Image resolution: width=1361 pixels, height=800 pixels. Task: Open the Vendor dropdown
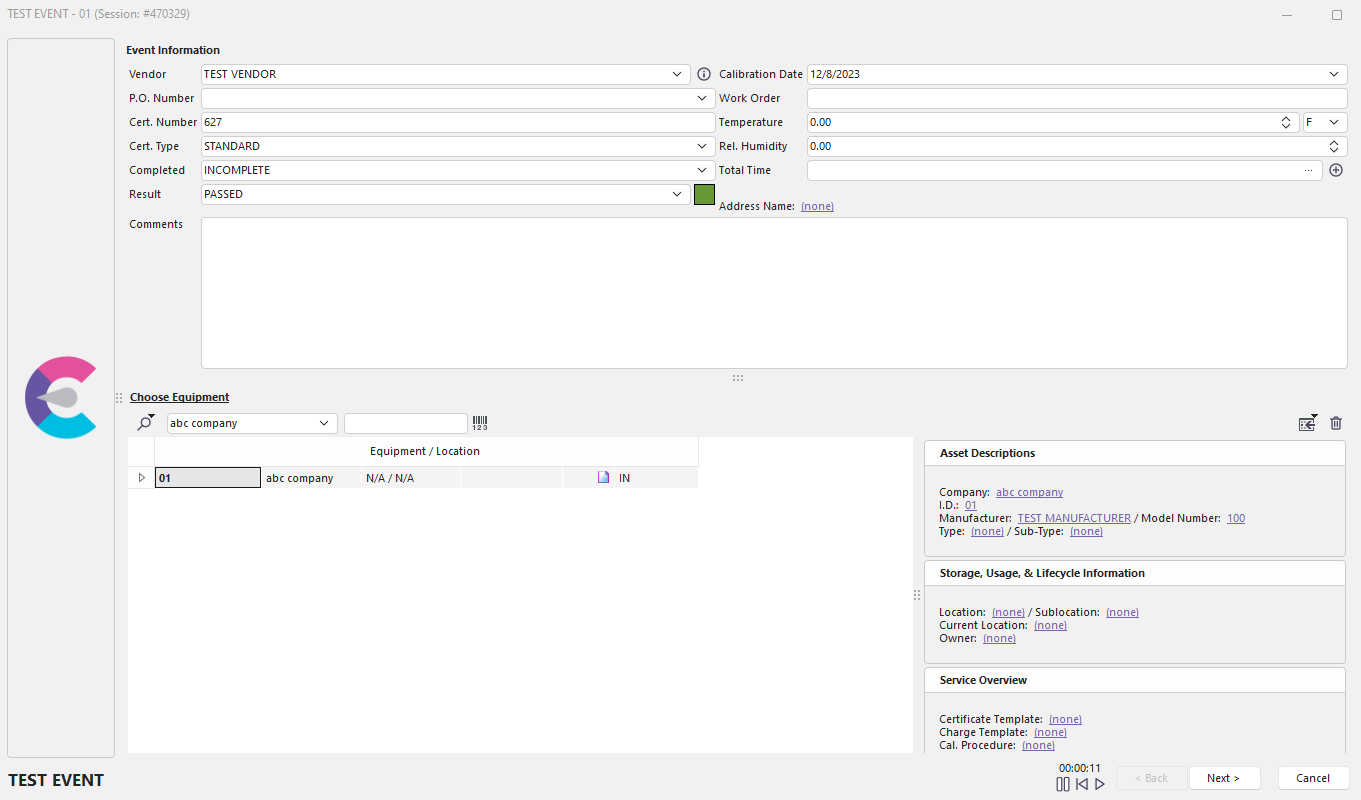tap(677, 74)
